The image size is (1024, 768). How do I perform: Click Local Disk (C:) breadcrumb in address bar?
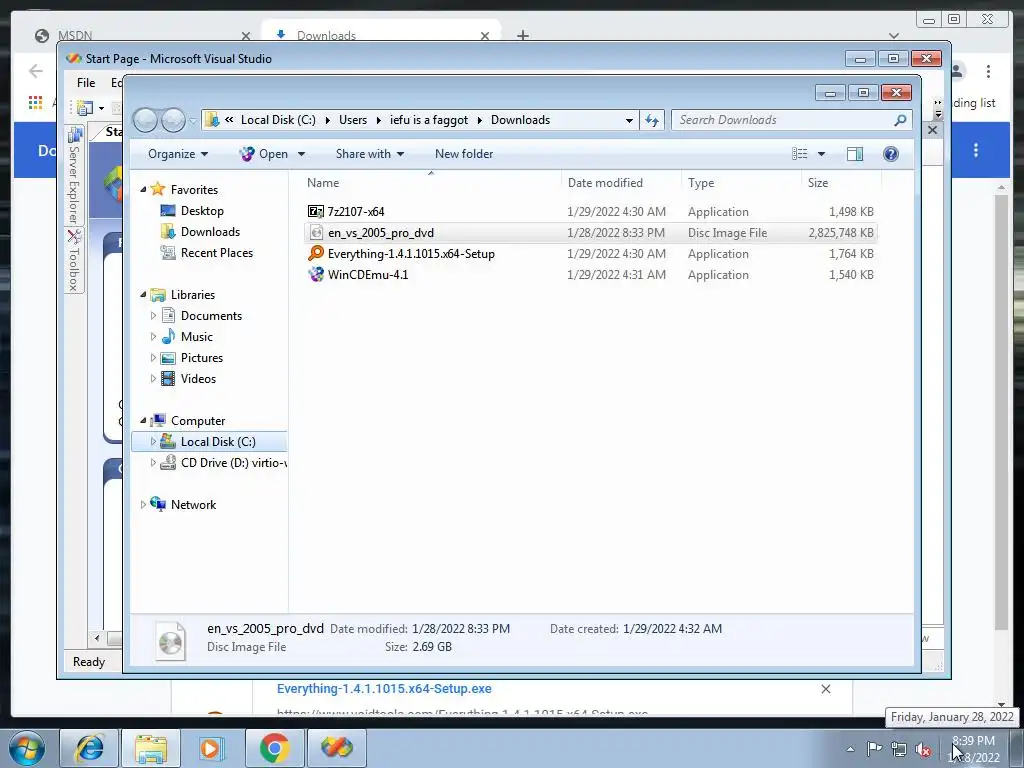coord(278,120)
